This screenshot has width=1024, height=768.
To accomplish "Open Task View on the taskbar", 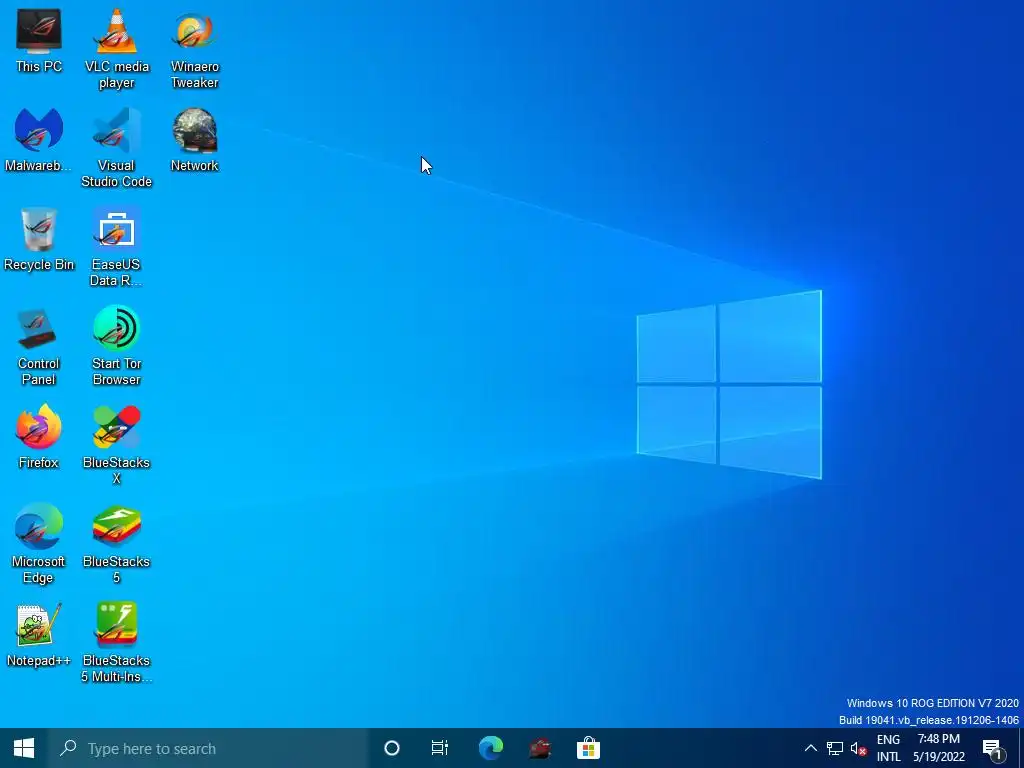I will (440, 748).
